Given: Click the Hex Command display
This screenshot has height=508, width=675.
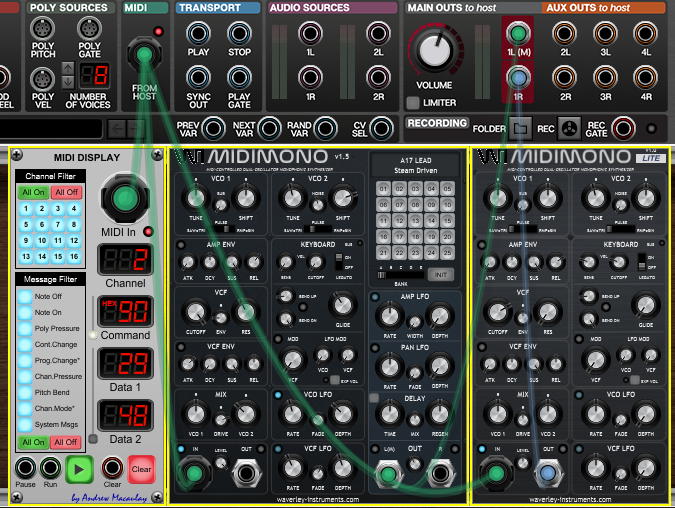Looking at the screenshot, I should [x=125, y=311].
